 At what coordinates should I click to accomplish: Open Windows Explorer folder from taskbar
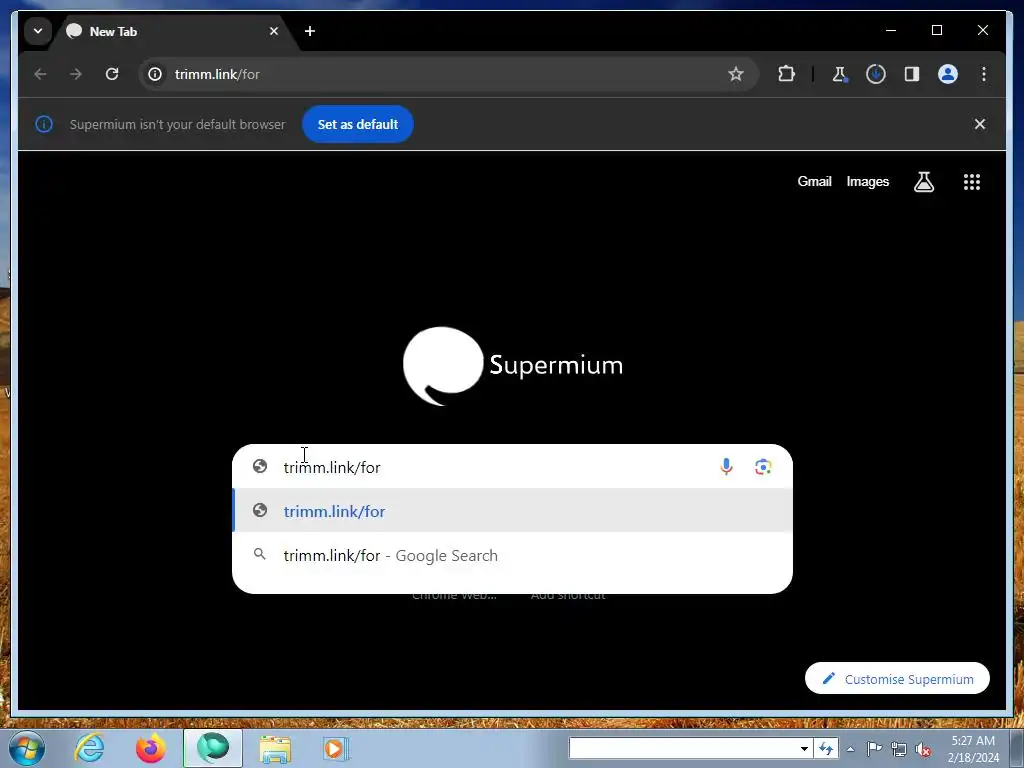click(x=275, y=748)
